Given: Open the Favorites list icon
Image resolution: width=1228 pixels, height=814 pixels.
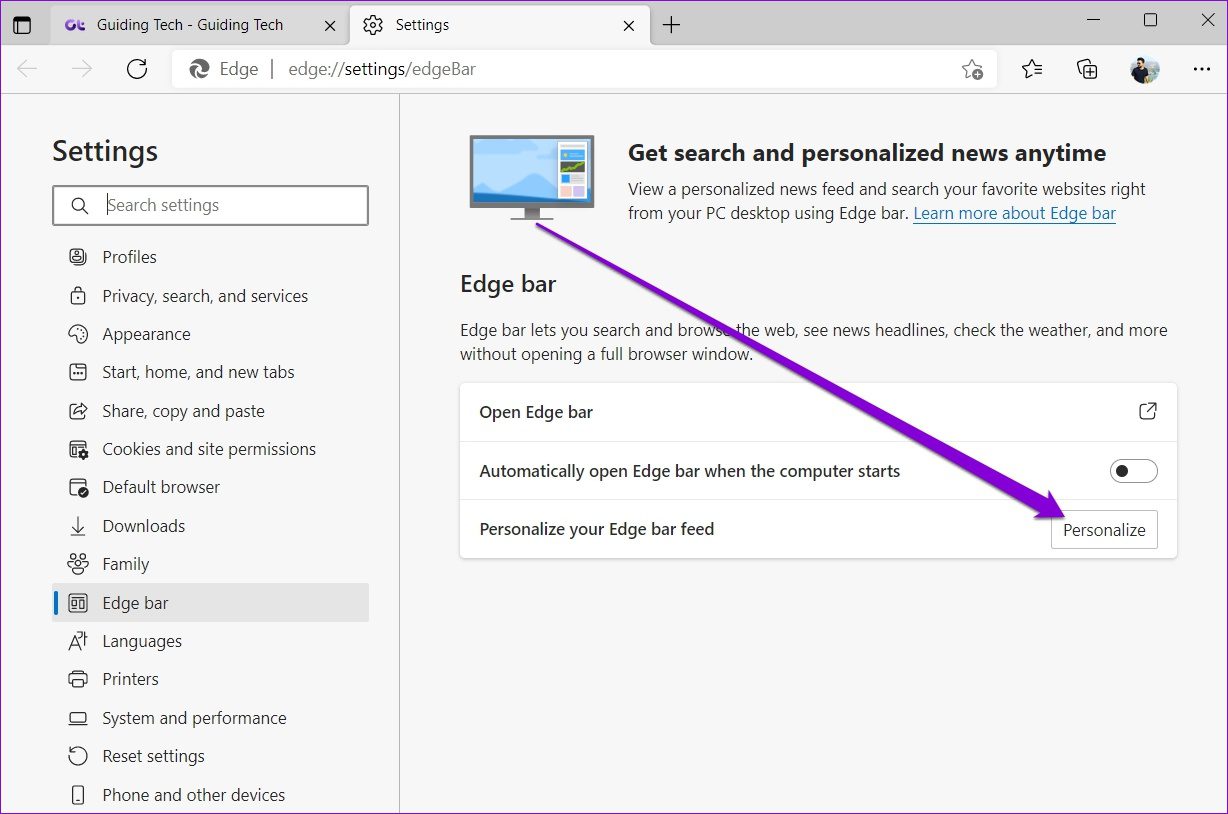Looking at the screenshot, I should point(1032,69).
